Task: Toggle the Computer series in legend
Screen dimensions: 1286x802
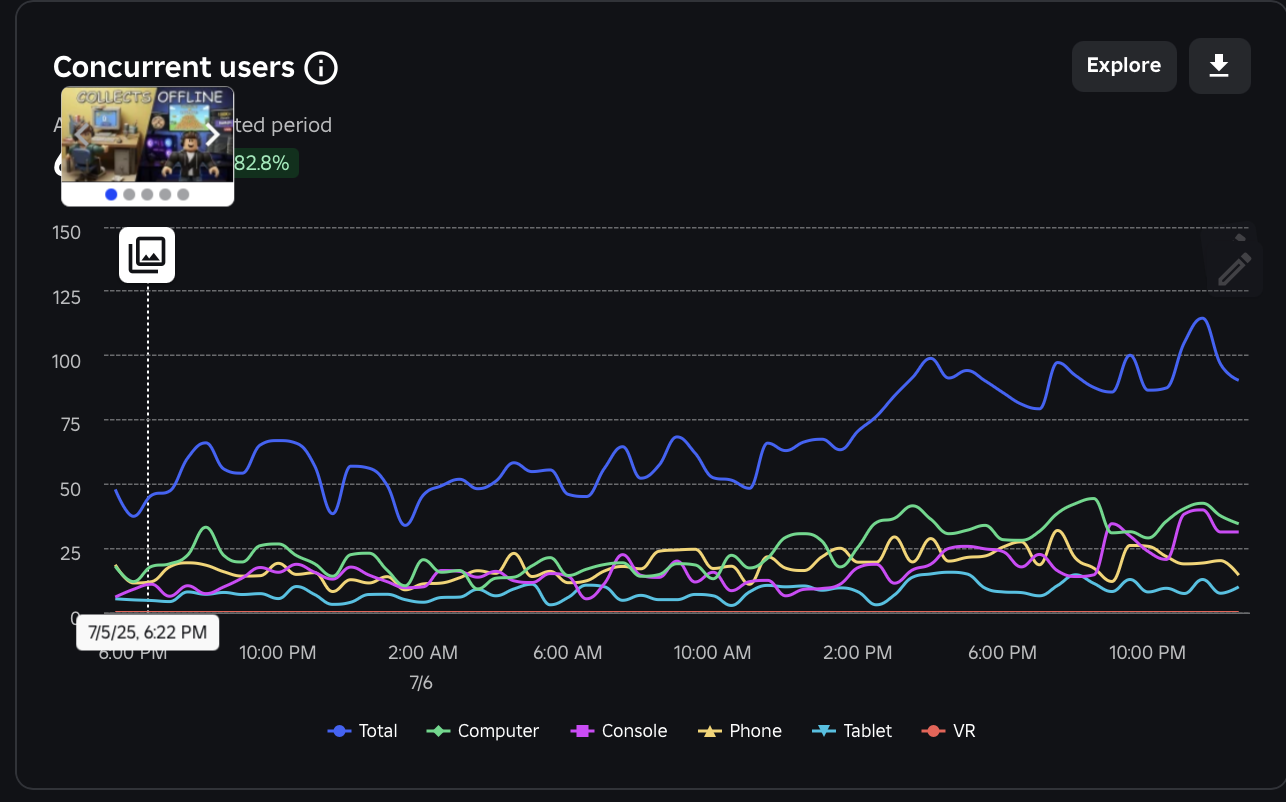Action: click(x=483, y=731)
